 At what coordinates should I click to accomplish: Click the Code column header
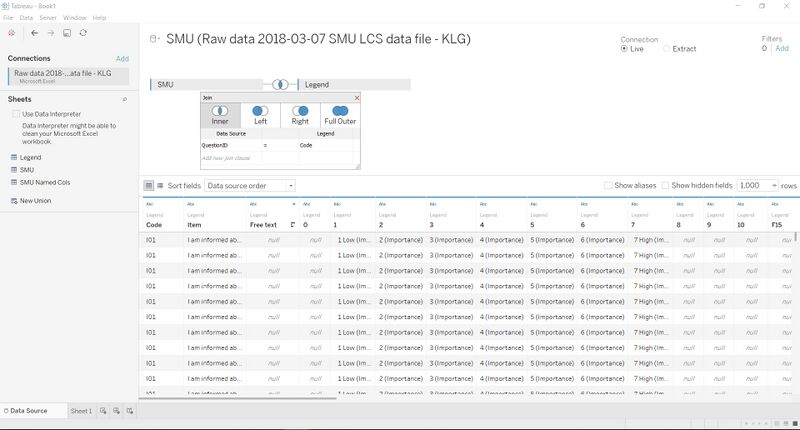pyautogui.click(x=154, y=225)
